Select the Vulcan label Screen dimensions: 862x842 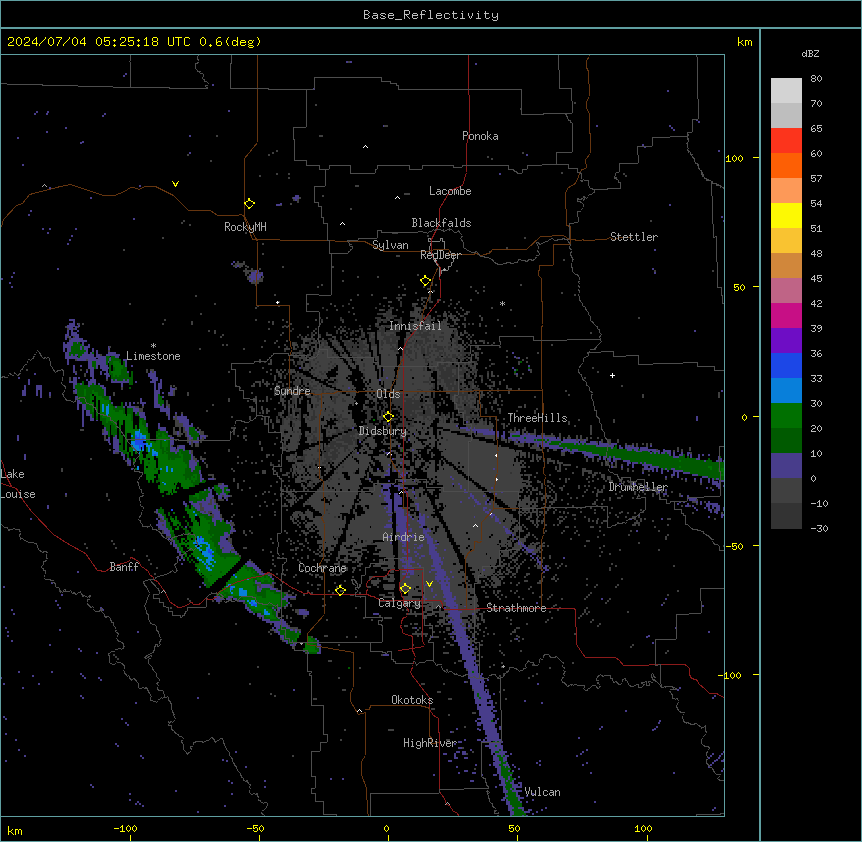point(543,792)
